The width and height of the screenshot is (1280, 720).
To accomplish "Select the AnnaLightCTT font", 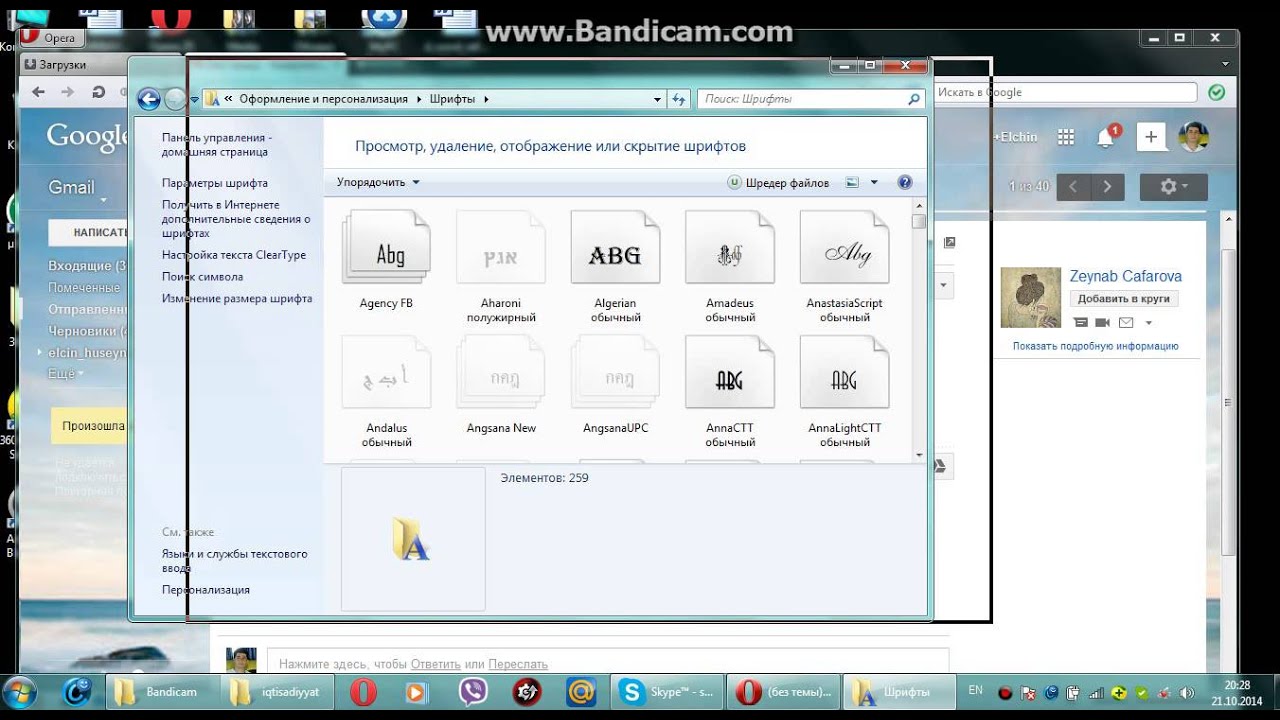I will (845, 391).
